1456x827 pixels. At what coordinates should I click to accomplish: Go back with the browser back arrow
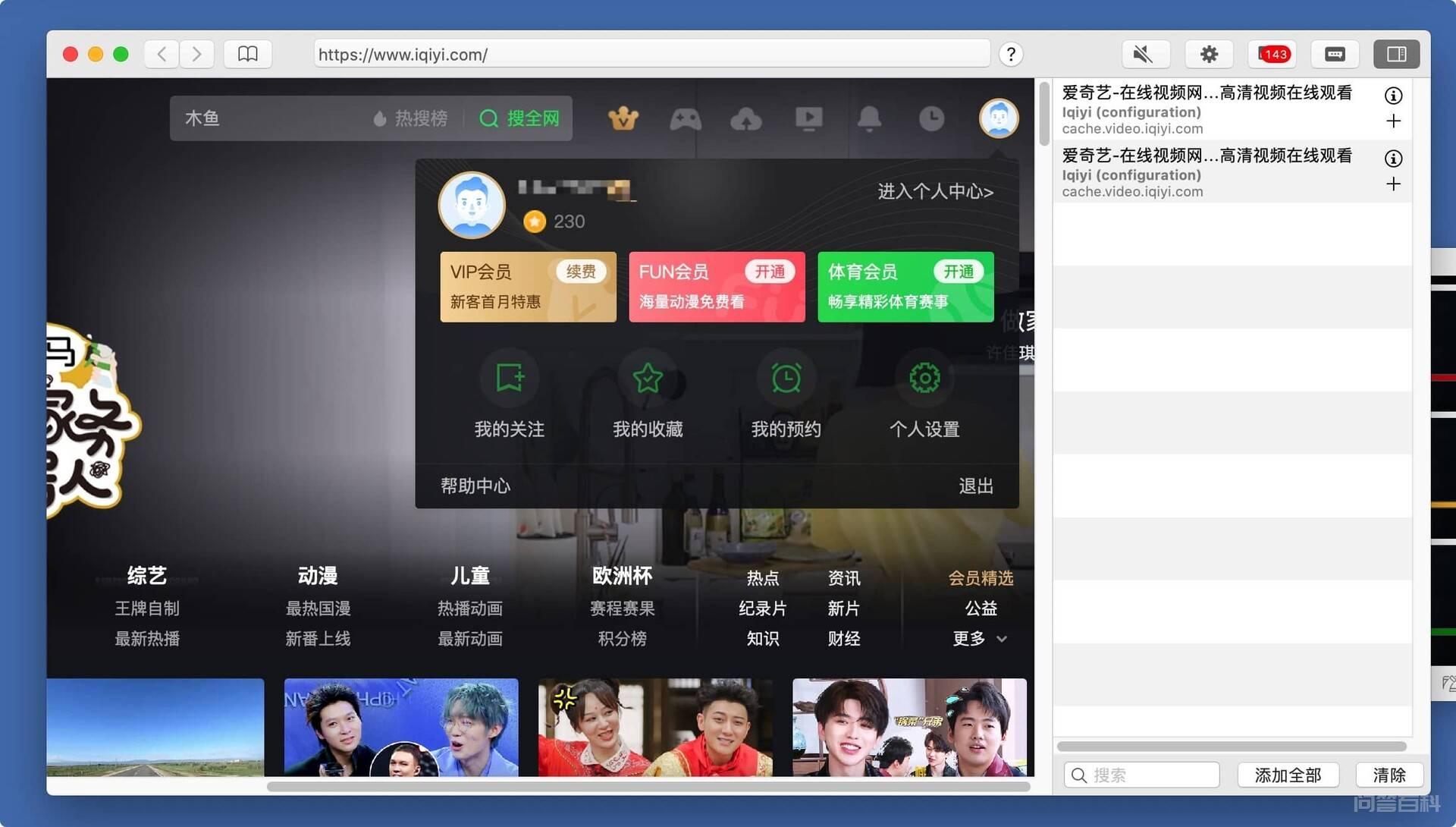162,54
